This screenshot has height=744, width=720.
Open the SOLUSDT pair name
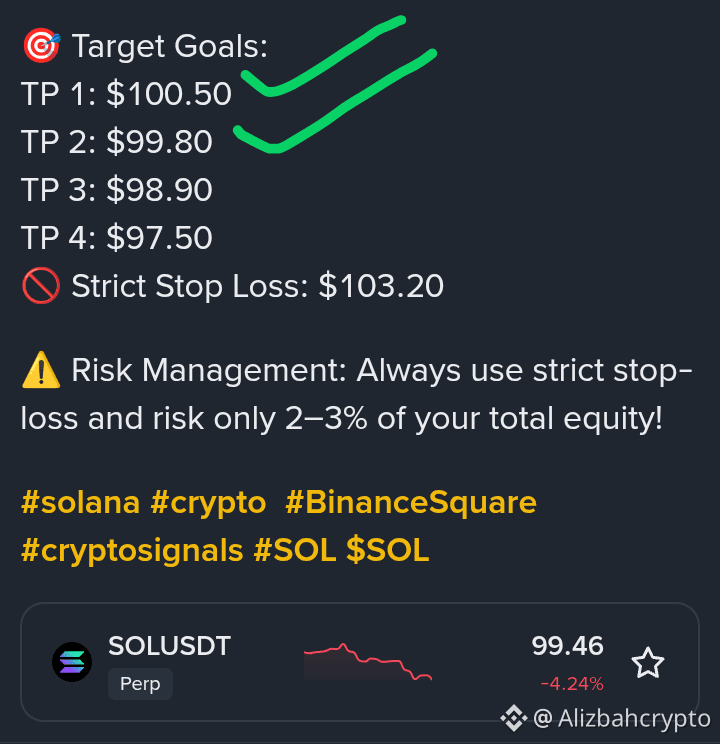tap(169, 646)
